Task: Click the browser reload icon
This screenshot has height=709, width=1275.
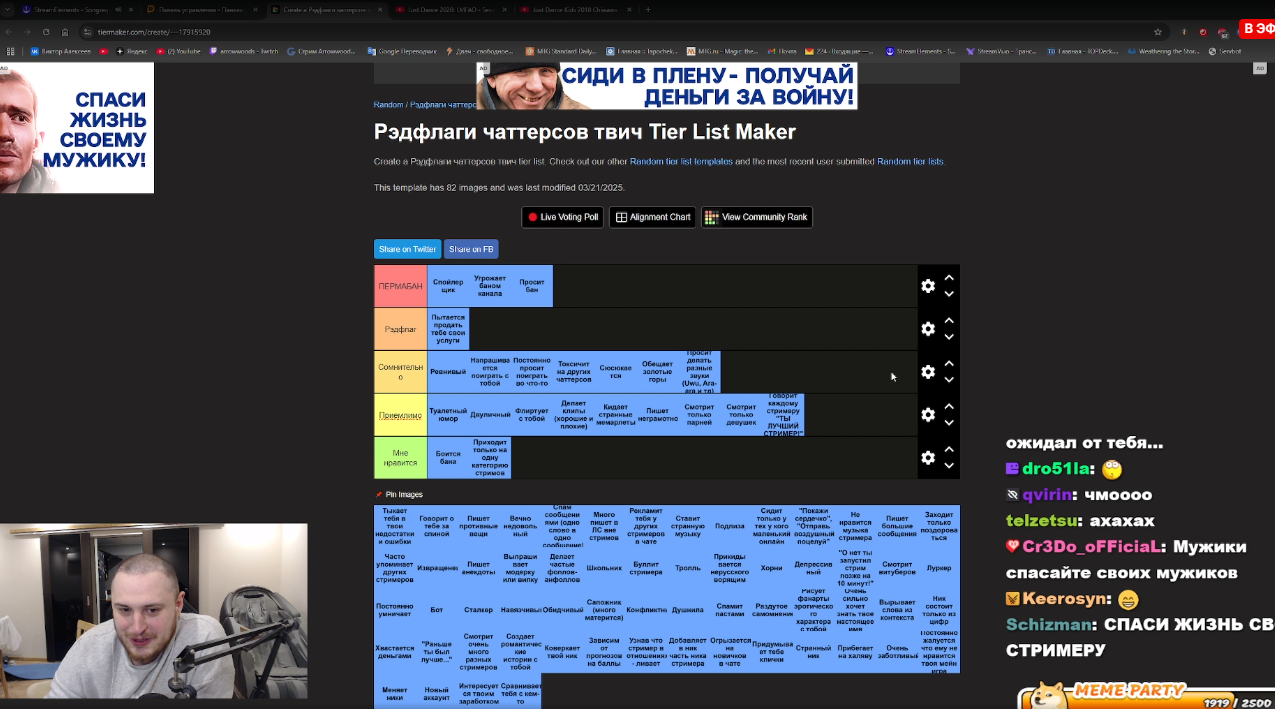Action: pos(46,32)
